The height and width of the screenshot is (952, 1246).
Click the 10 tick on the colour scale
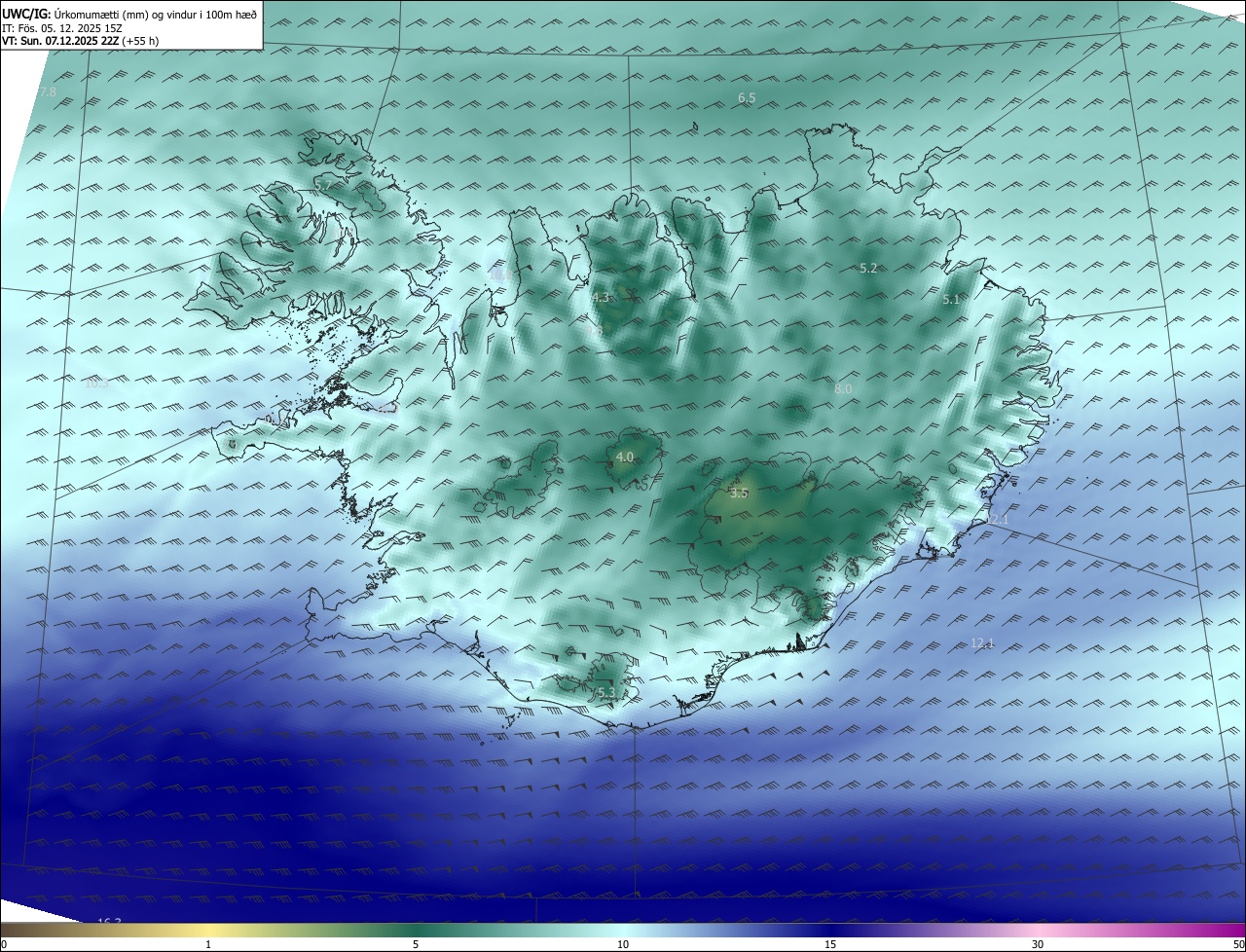[623, 944]
